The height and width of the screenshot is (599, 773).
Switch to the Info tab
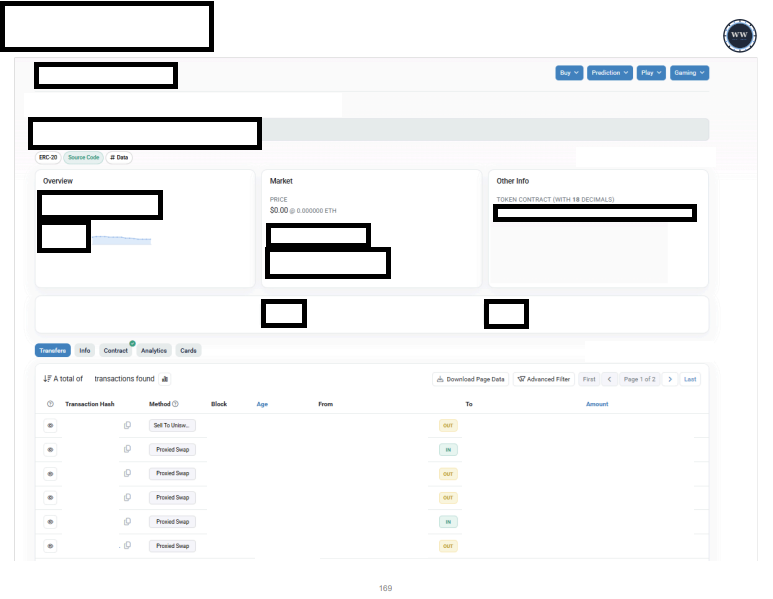point(85,351)
